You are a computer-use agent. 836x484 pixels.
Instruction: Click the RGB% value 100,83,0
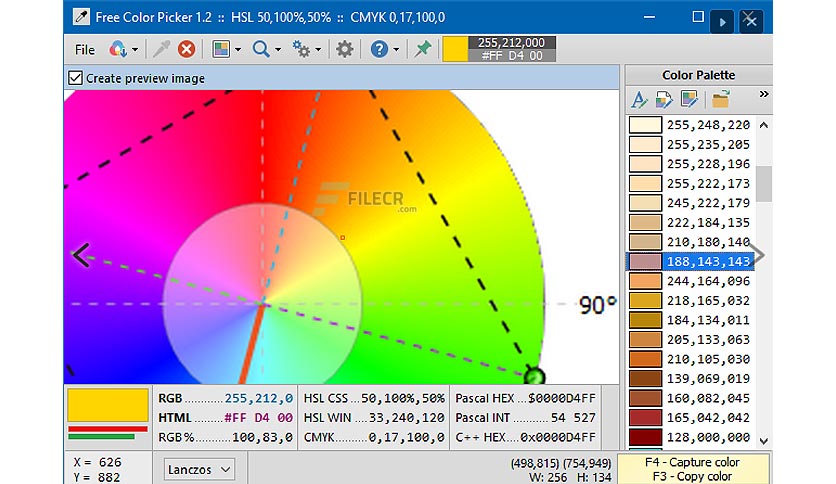[x=262, y=437]
